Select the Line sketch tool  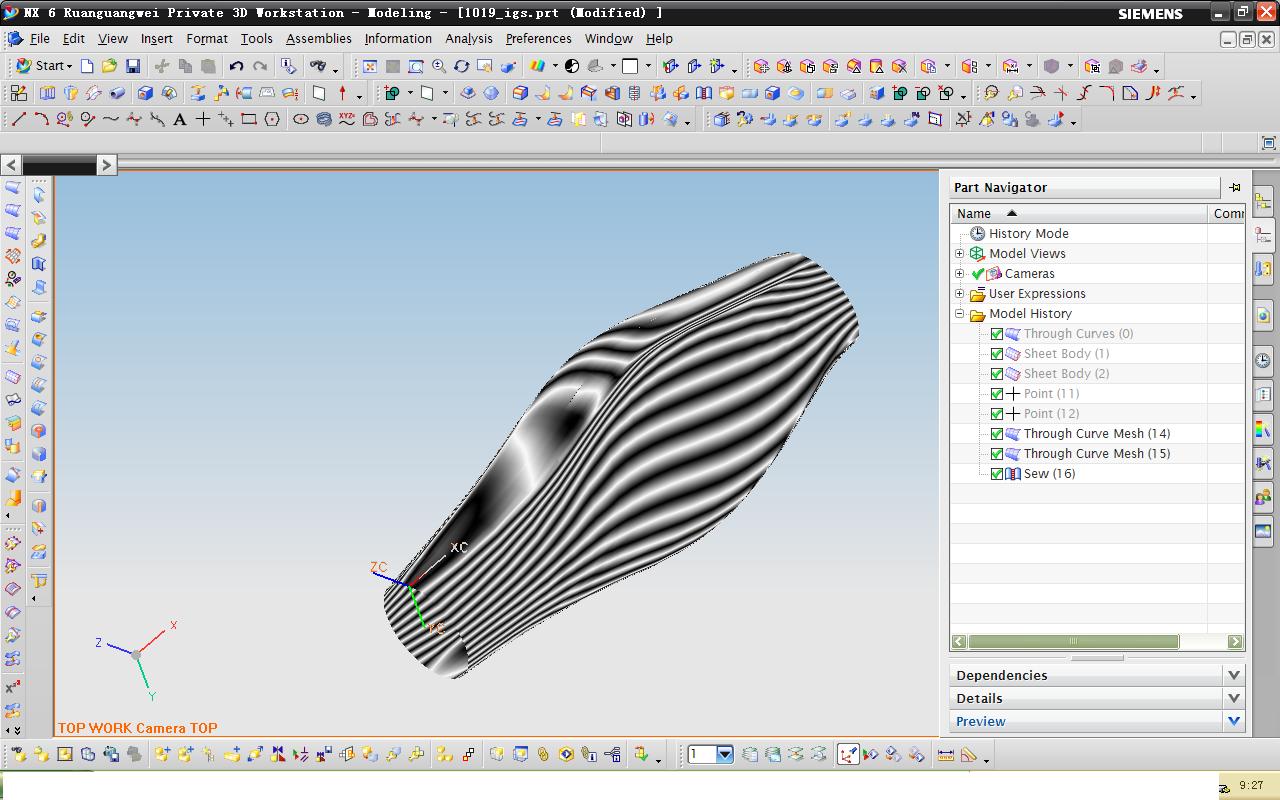point(18,119)
